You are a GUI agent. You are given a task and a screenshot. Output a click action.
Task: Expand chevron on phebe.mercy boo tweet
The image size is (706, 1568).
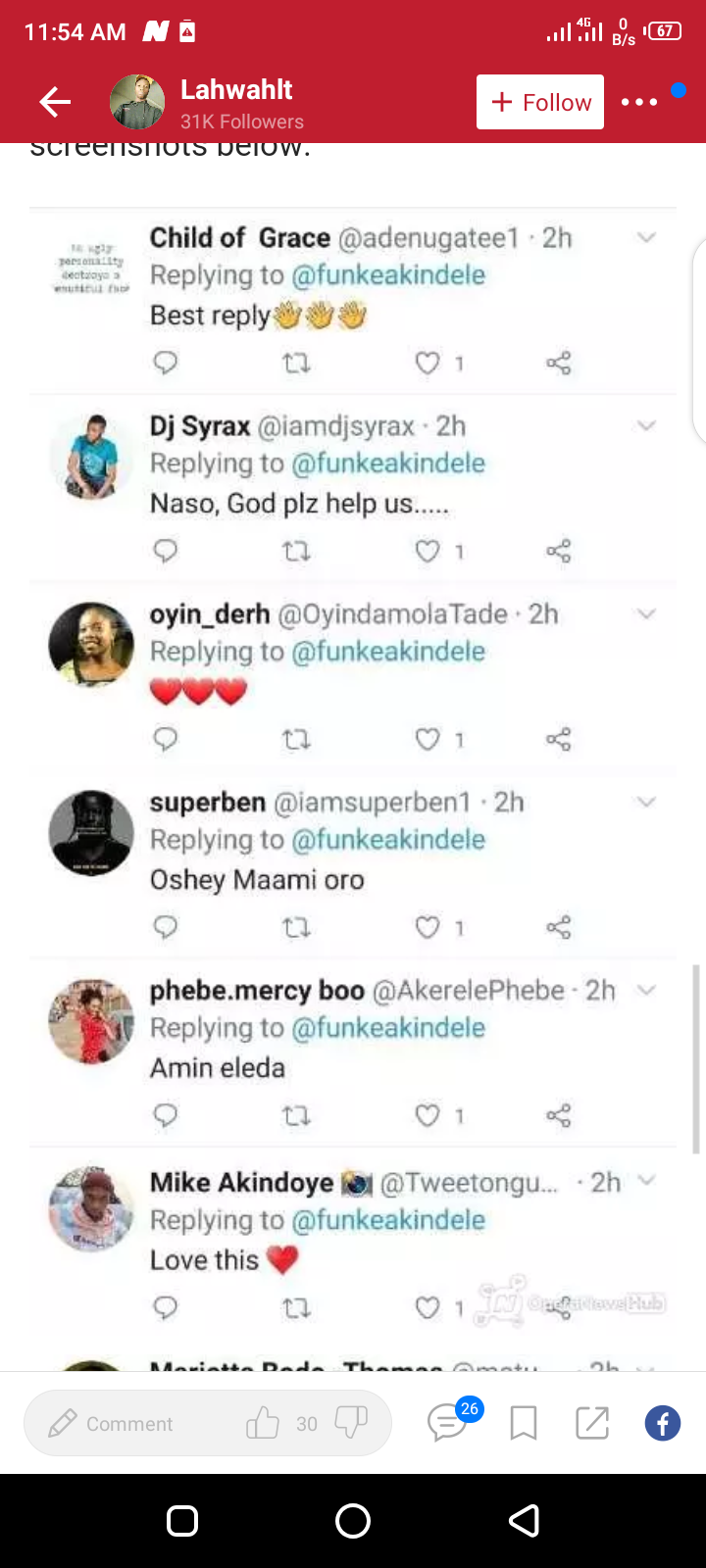pos(646,990)
